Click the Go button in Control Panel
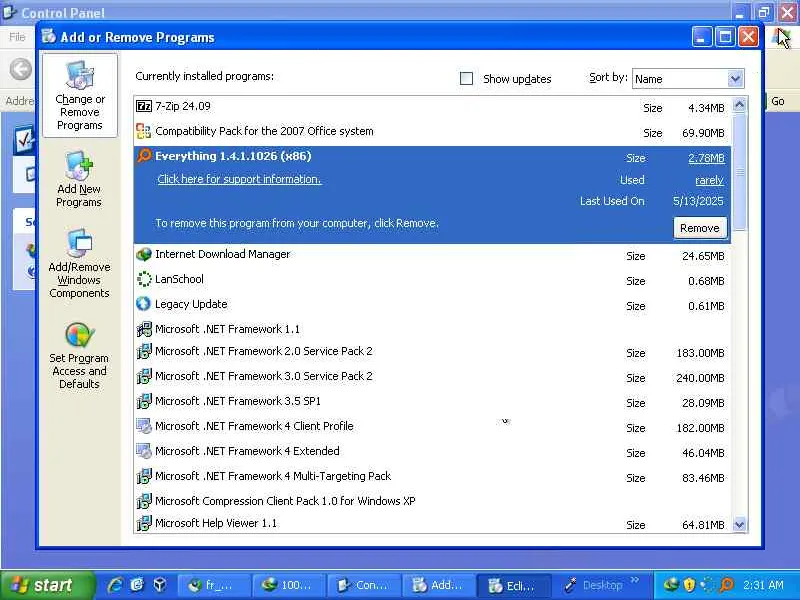 [x=777, y=101]
